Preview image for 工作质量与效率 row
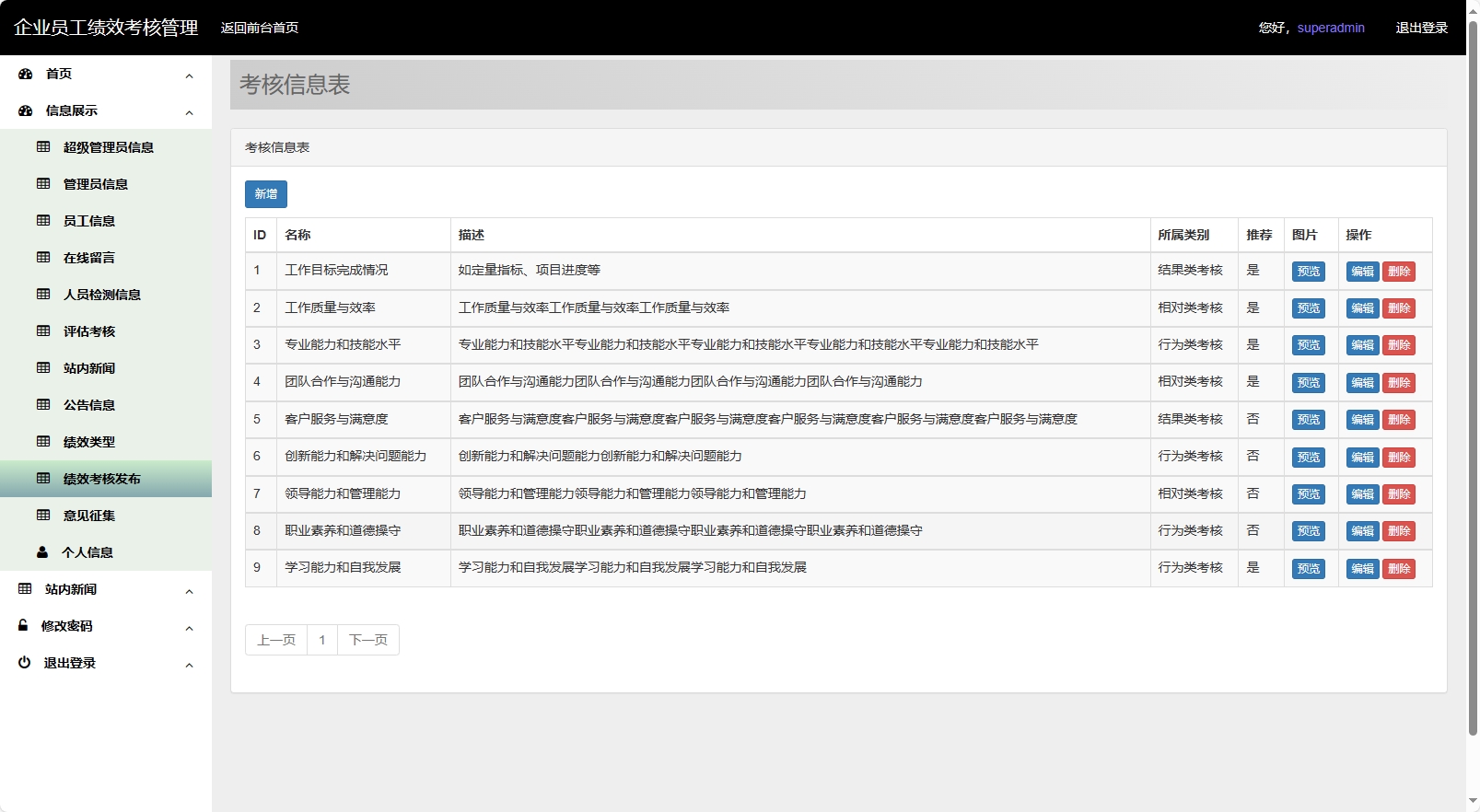 click(x=1309, y=308)
